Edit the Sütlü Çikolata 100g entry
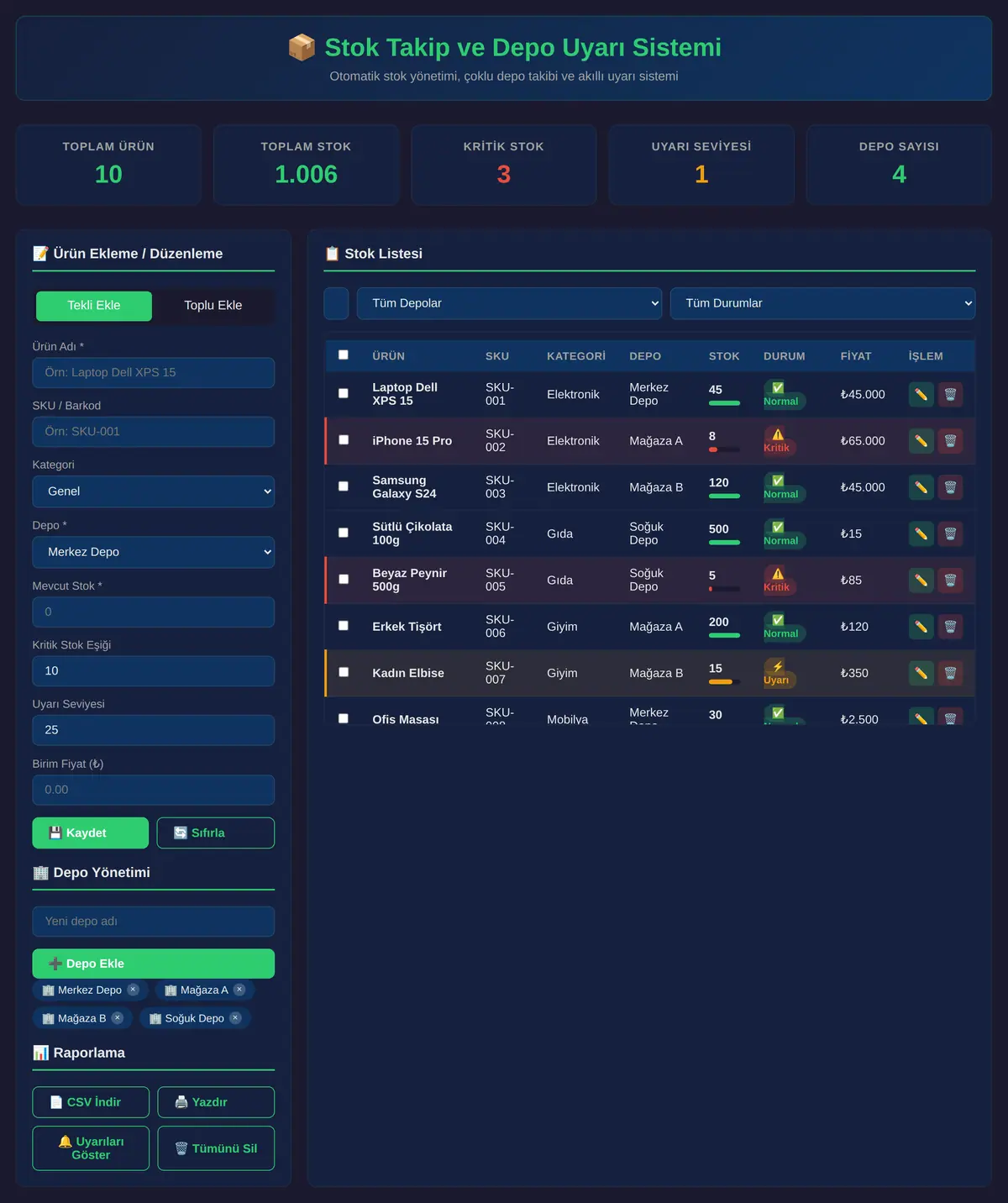Image resolution: width=1008 pixels, height=1203 pixels. (921, 533)
